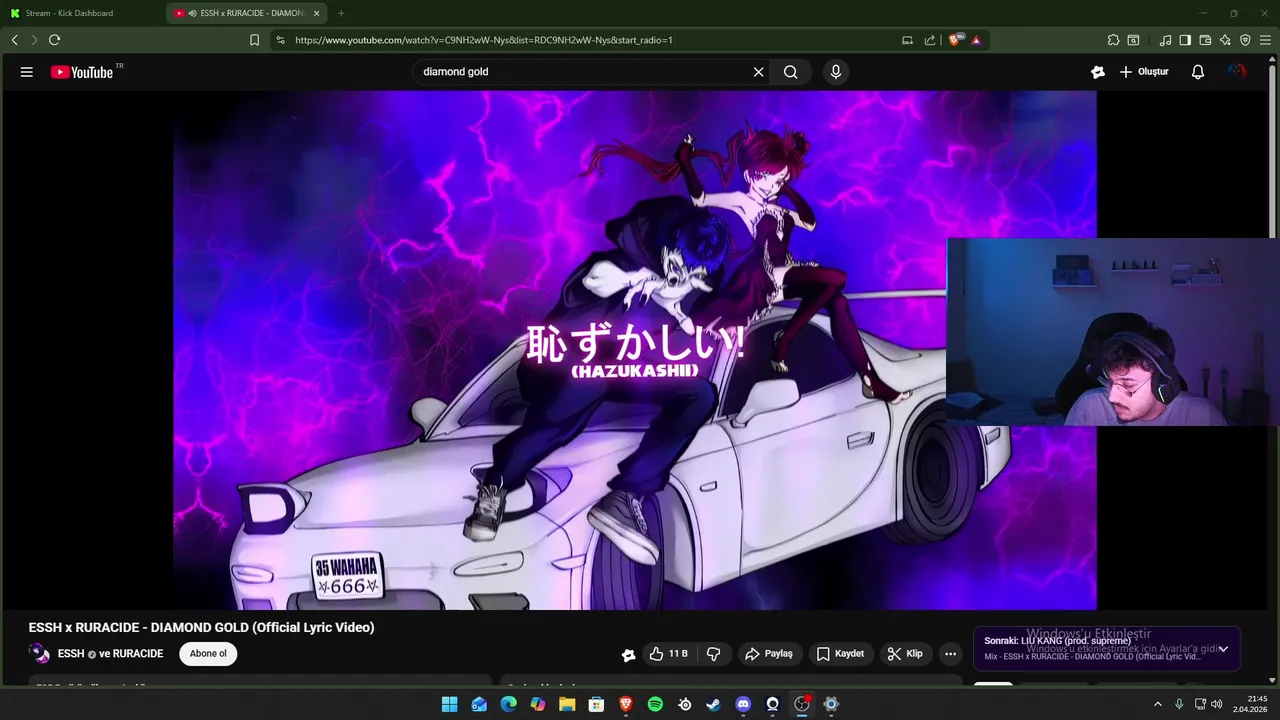
Task: Open the YouTube guide hamburger menu
Action: pyautogui.click(x=27, y=72)
